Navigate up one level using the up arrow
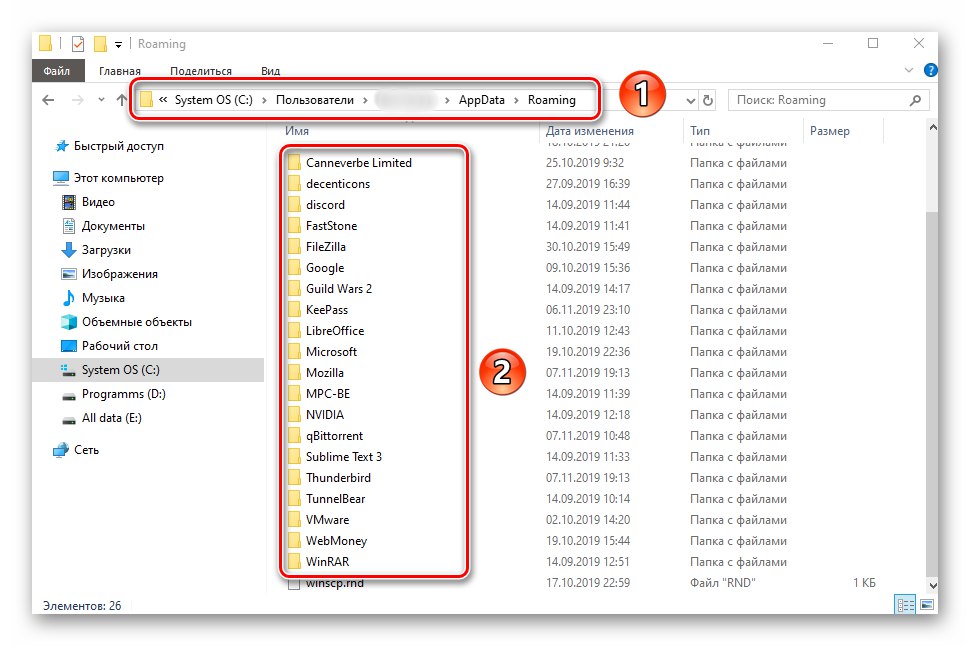 click(x=124, y=99)
